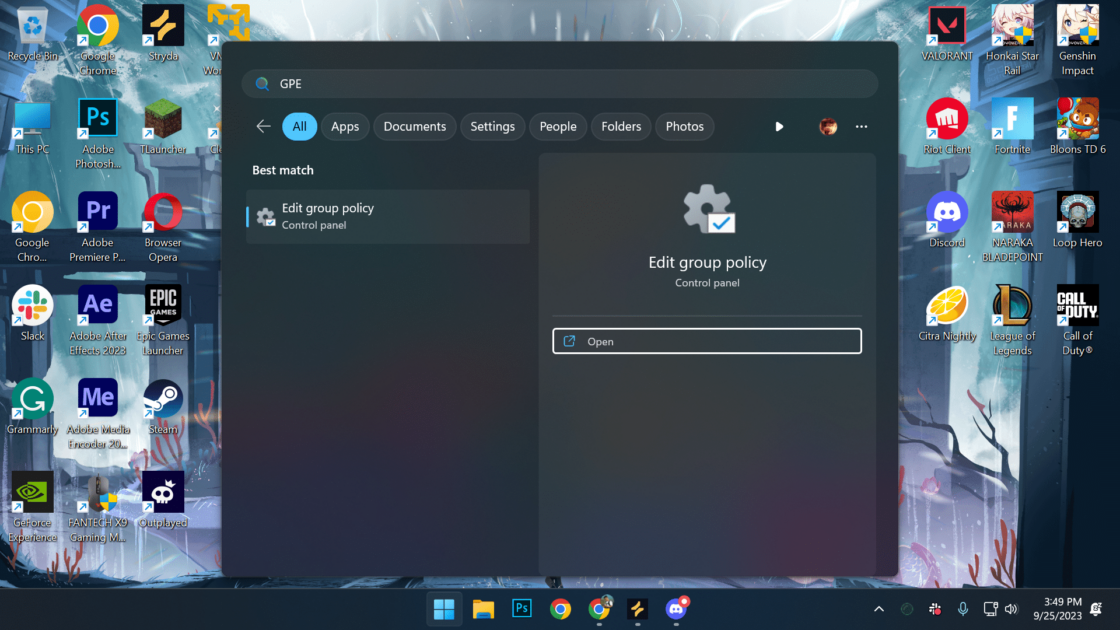Click the Open button for group policy
Screen dimensions: 1120x630
pyautogui.click(x=706, y=341)
